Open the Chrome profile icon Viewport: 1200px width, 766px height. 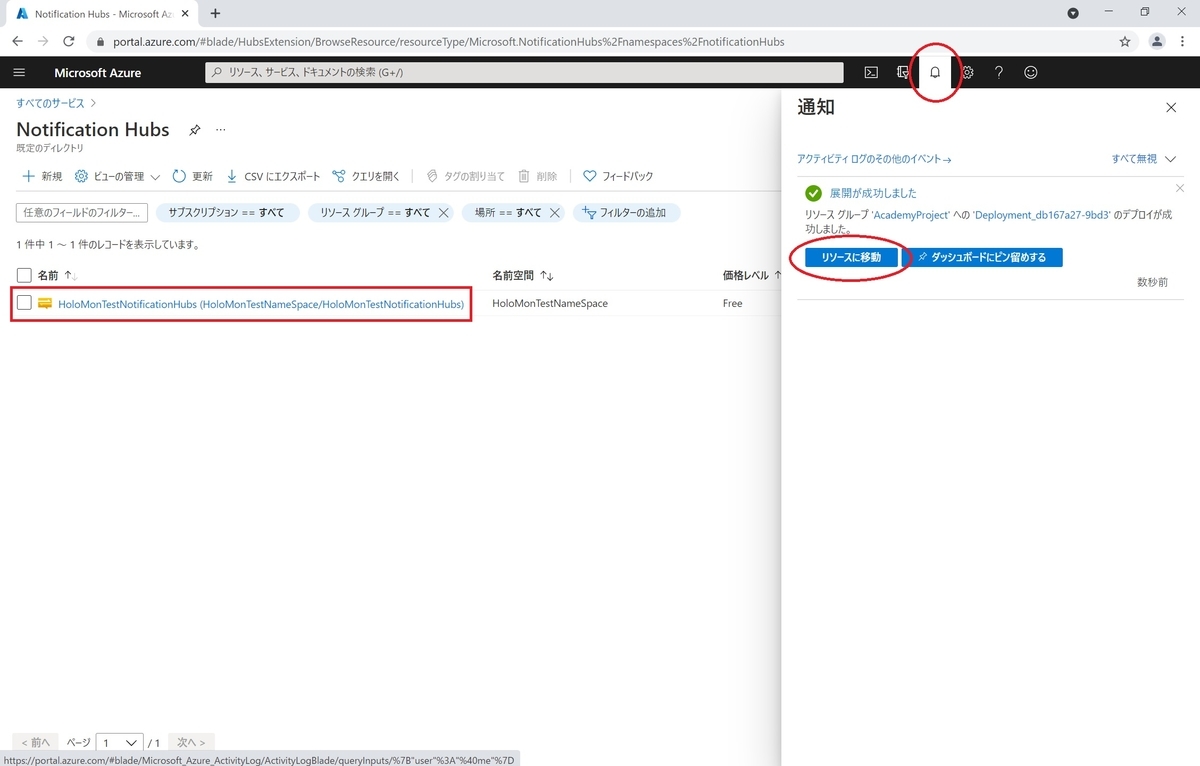click(1157, 42)
